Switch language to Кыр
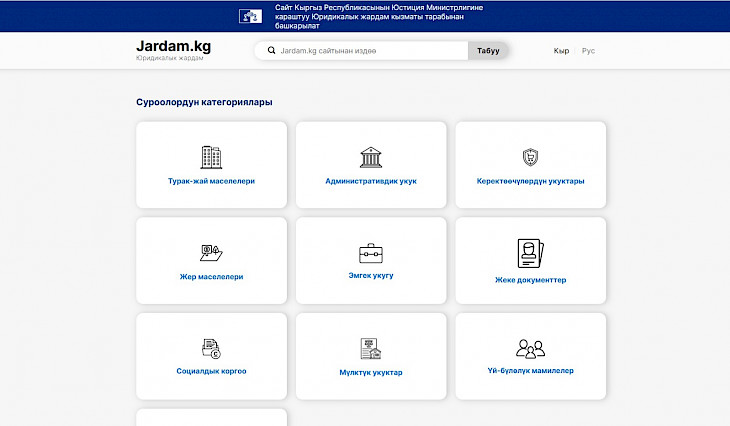 [x=561, y=51]
